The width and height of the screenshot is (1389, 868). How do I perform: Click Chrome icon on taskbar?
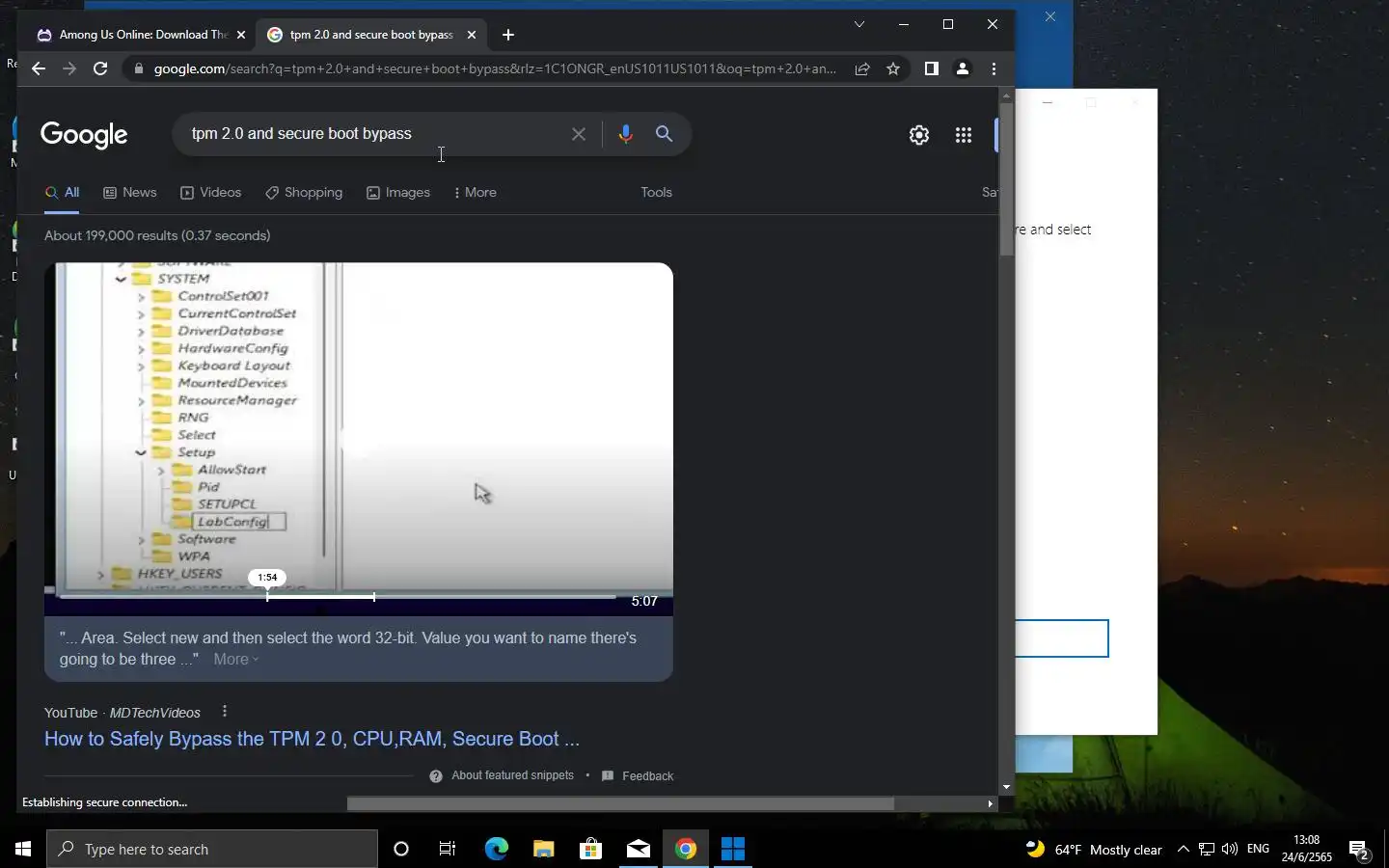pyautogui.click(x=685, y=849)
